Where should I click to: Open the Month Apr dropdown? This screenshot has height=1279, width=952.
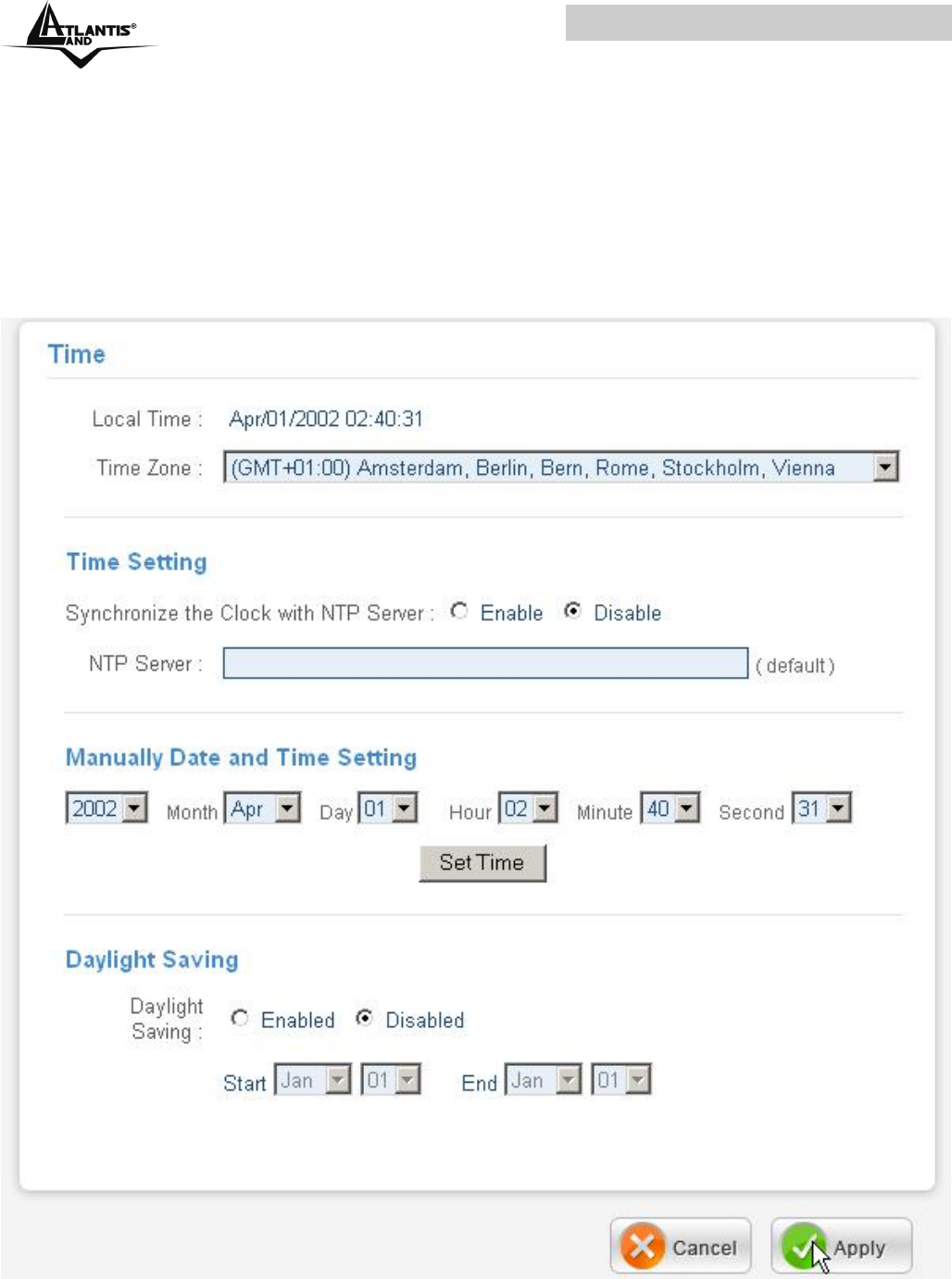pyautogui.click(x=288, y=809)
